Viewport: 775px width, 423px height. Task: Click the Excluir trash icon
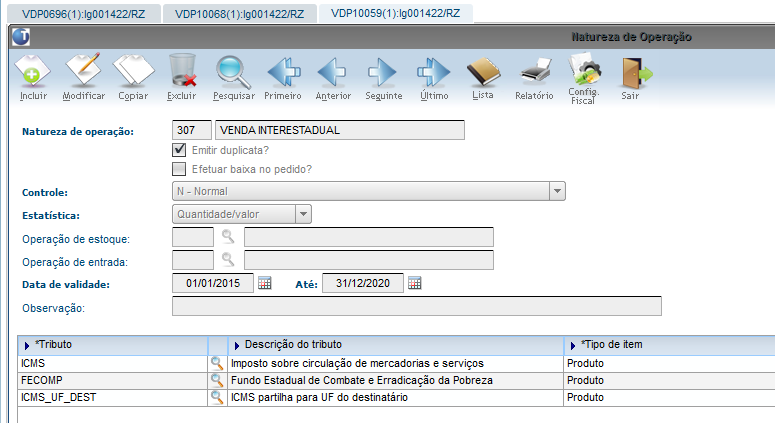[x=182, y=71]
